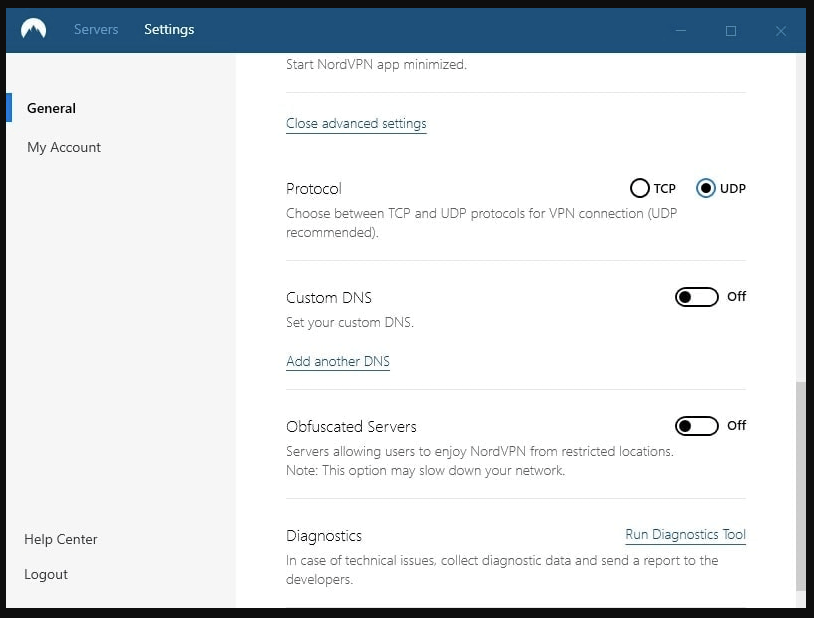
Task: Click Run Diagnostics Tool link
Action: 685,535
